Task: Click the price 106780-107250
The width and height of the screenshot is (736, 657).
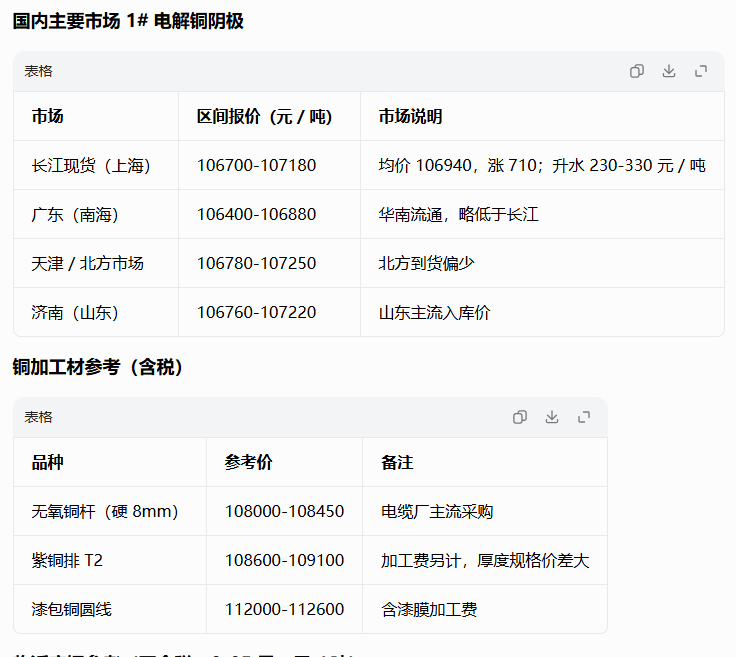Action: (256, 263)
